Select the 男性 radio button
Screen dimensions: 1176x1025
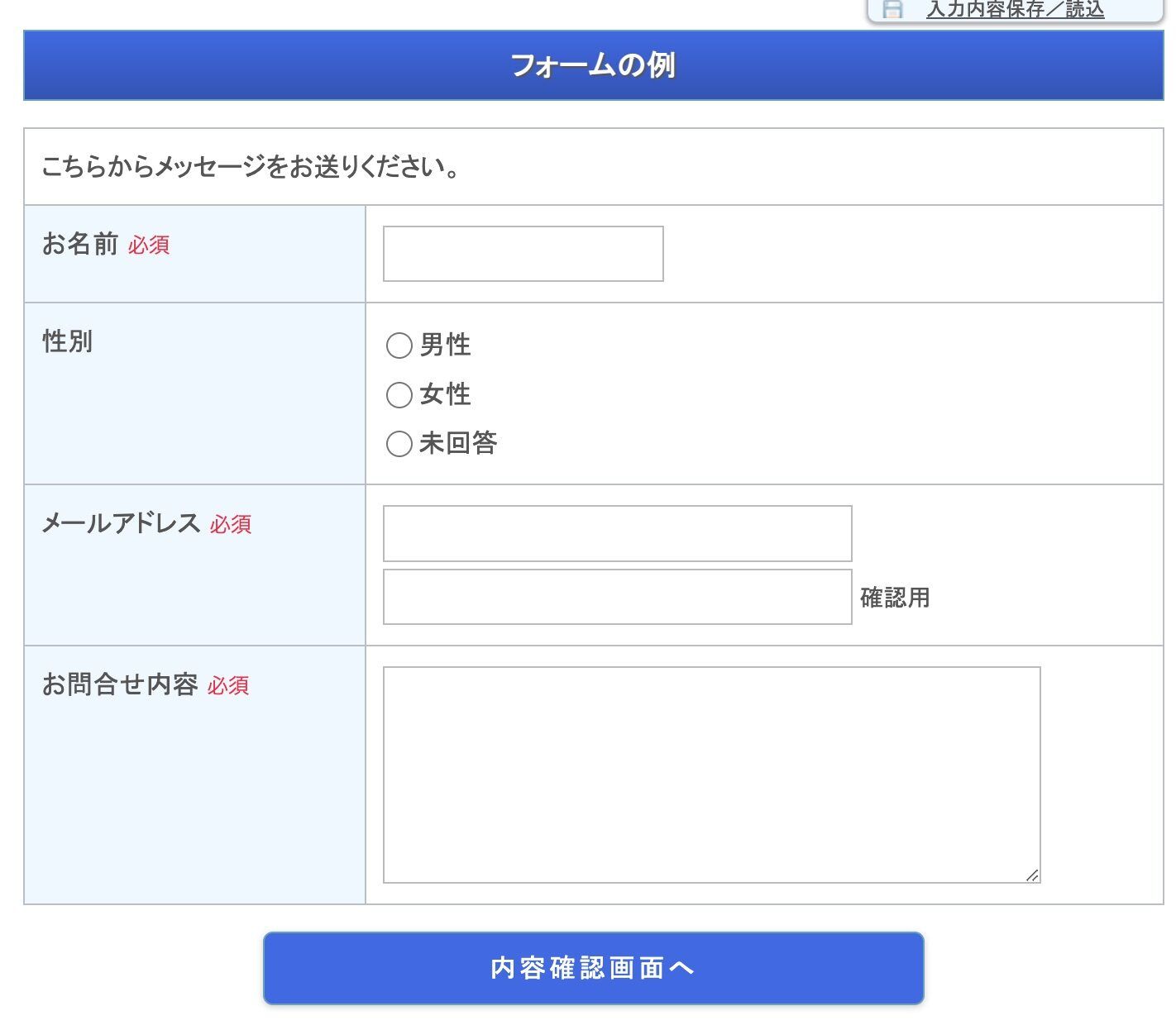pos(399,346)
